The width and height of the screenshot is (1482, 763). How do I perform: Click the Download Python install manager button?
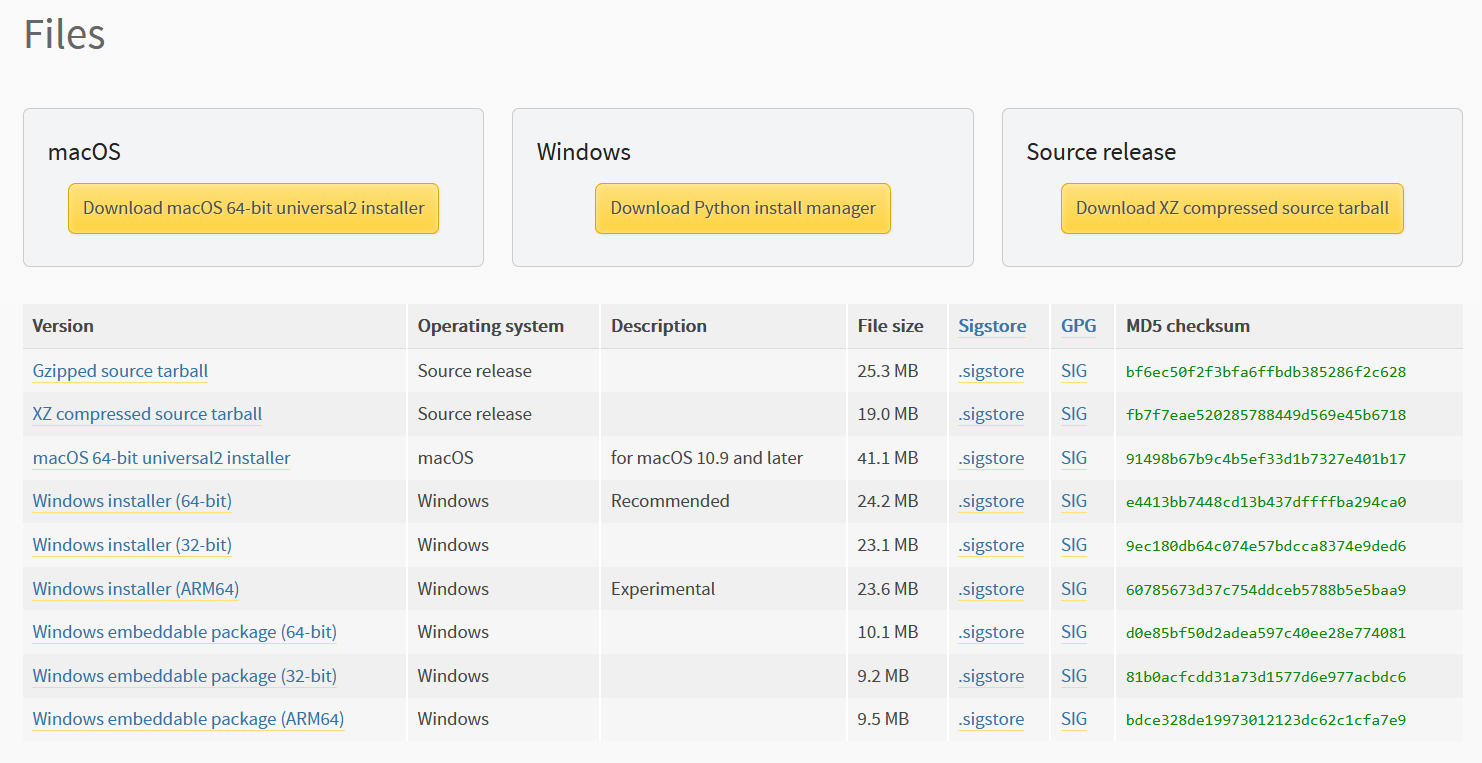click(x=743, y=208)
